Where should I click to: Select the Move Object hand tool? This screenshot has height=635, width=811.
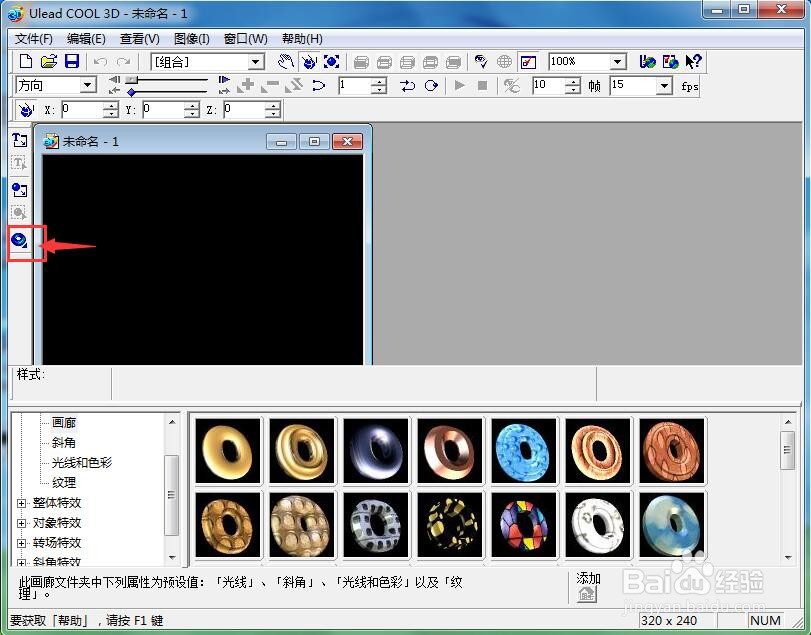[286, 62]
